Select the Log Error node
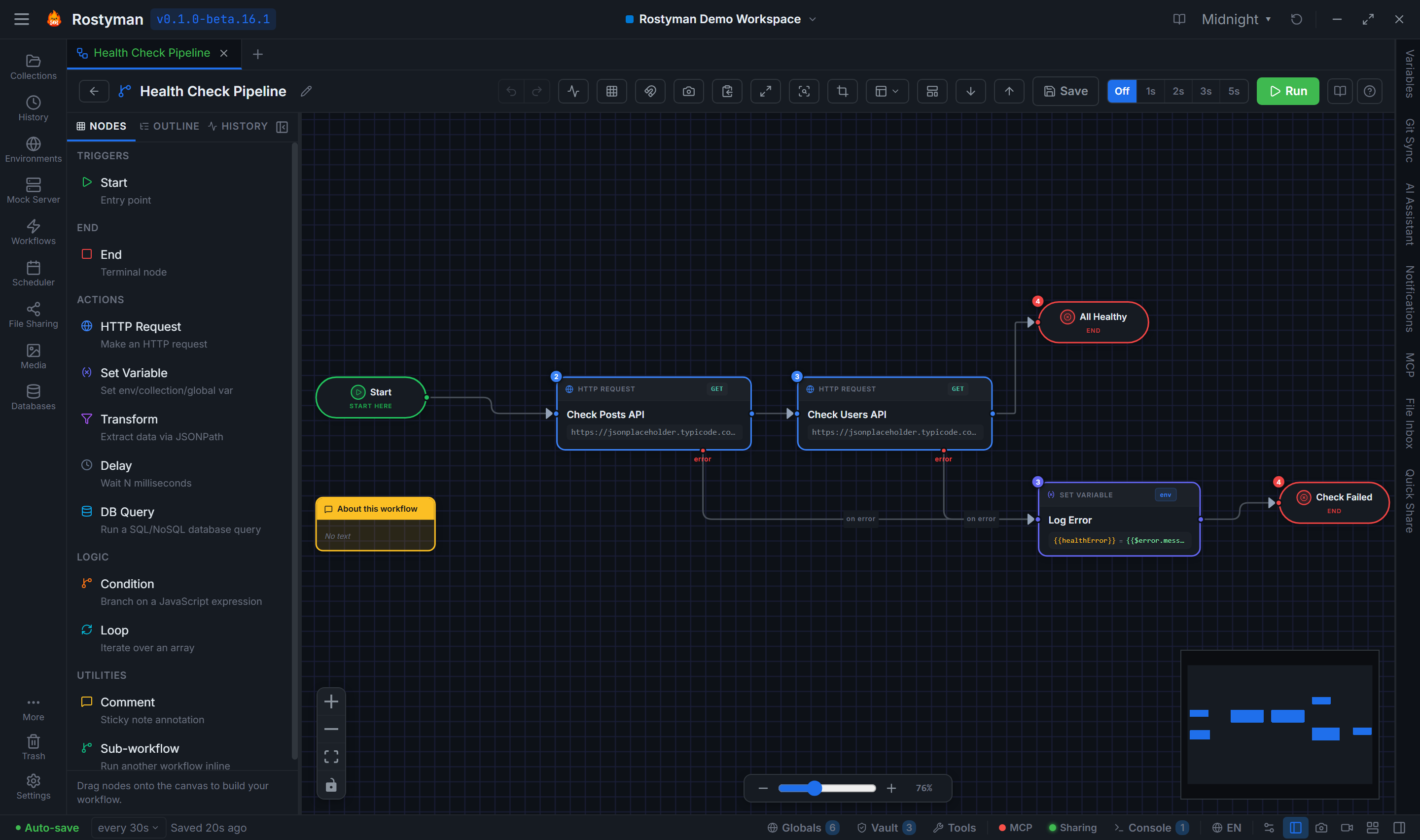 pos(1119,519)
